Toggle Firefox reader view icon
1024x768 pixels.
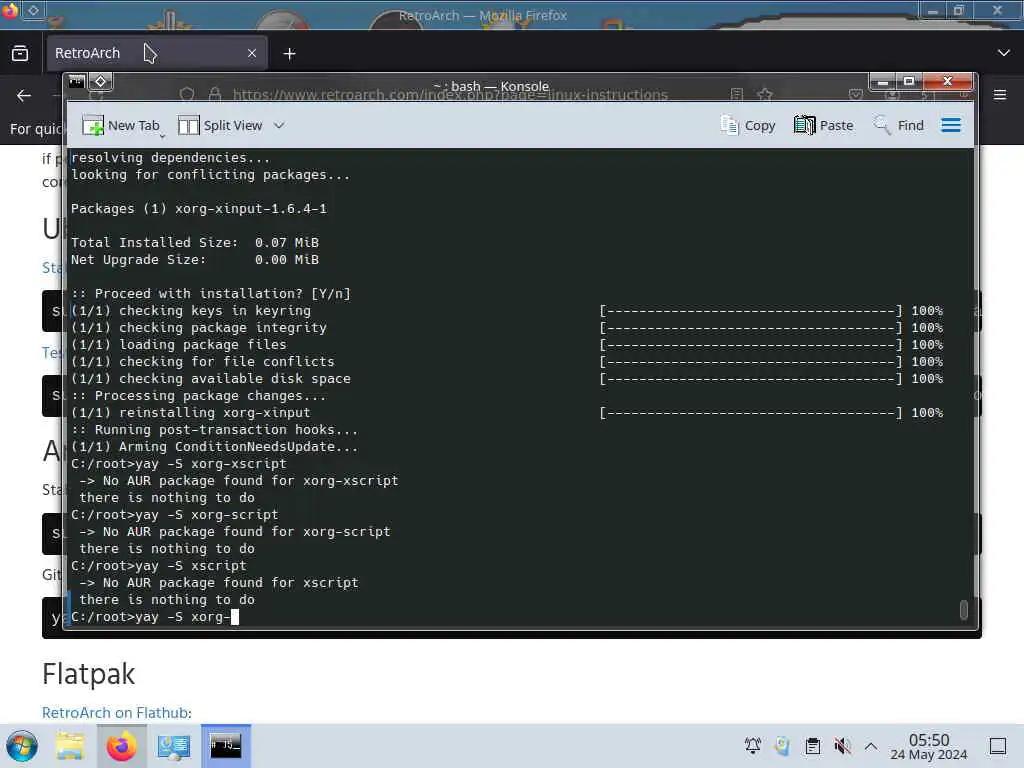[x=737, y=95]
